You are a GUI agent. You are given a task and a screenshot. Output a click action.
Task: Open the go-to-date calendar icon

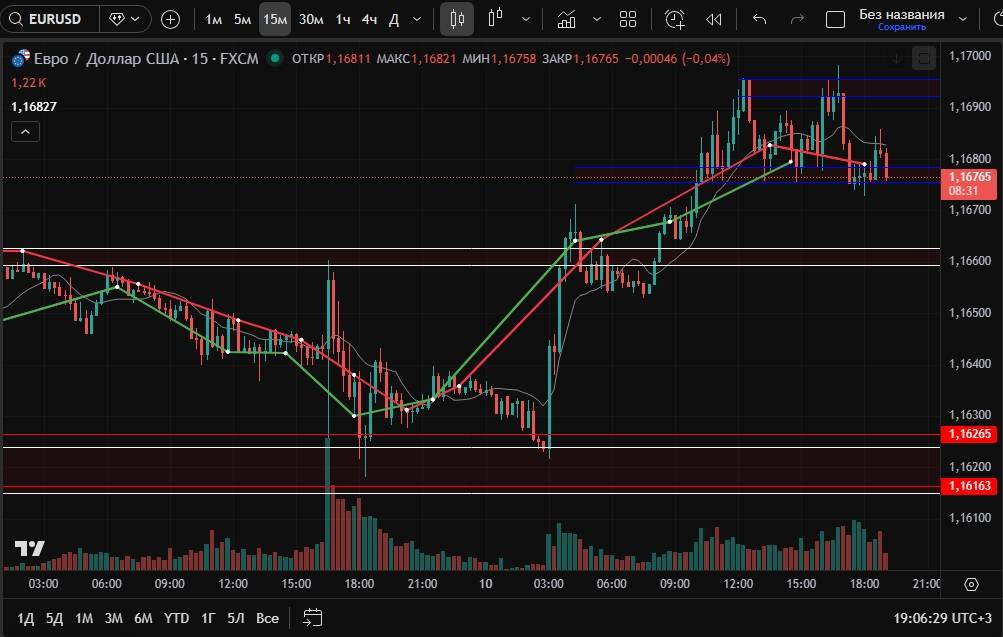tap(313, 617)
